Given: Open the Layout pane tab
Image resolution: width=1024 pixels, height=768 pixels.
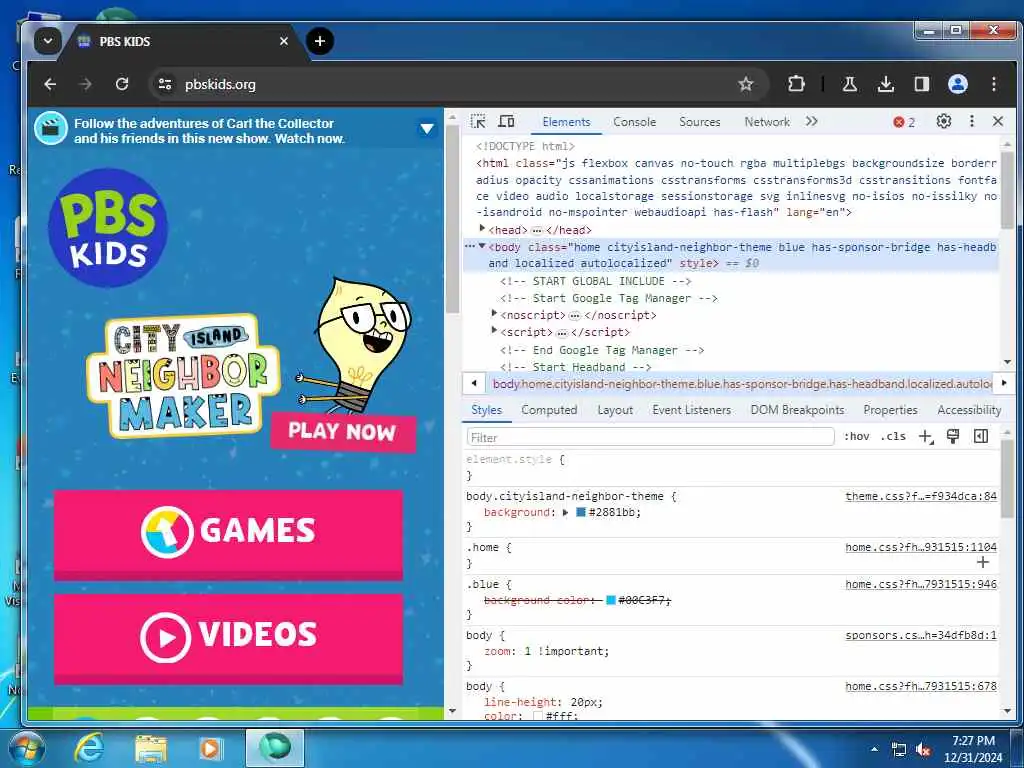Looking at the screenshot, I should [615, 410].
